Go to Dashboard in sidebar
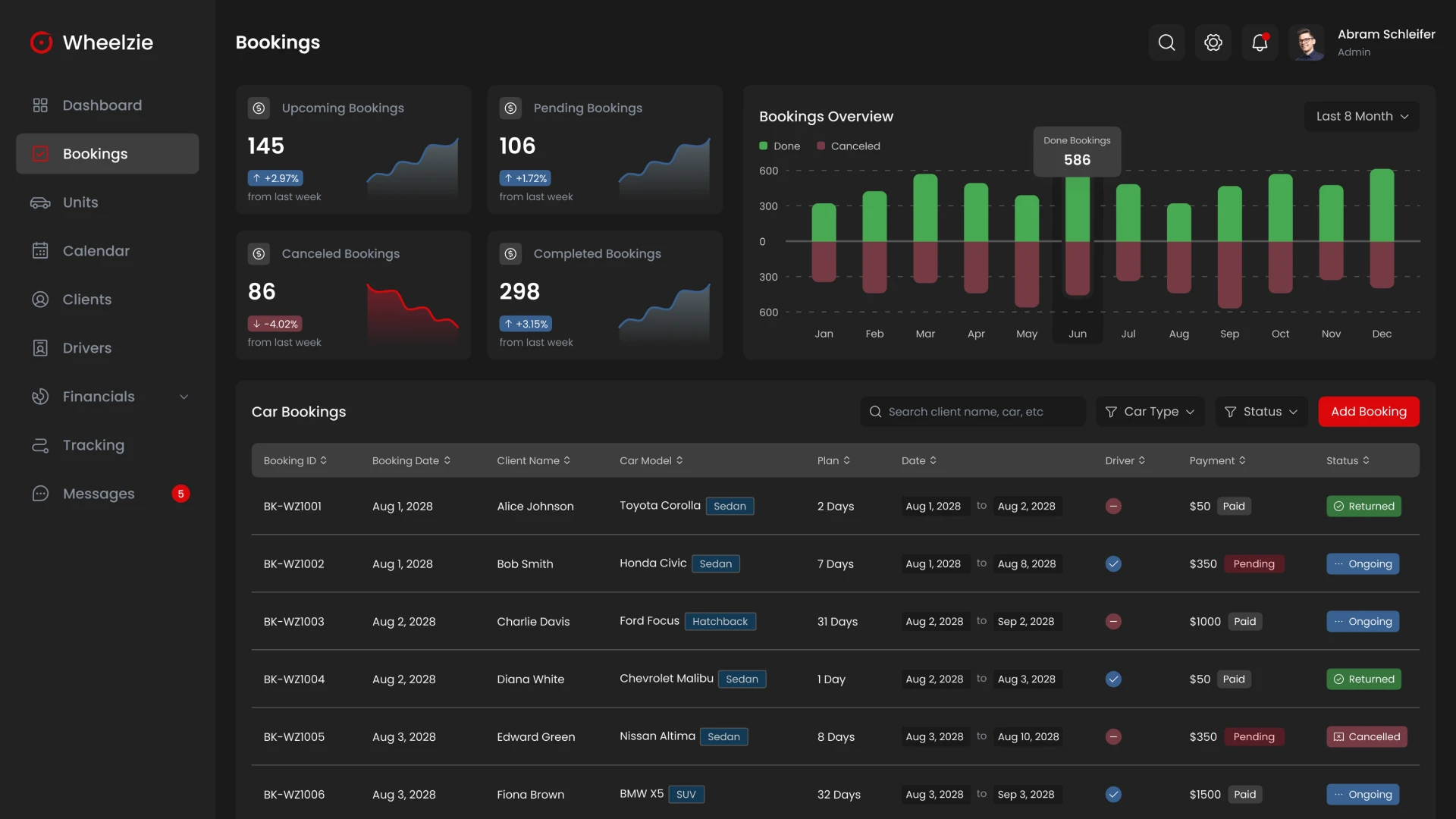 (102, 105)
